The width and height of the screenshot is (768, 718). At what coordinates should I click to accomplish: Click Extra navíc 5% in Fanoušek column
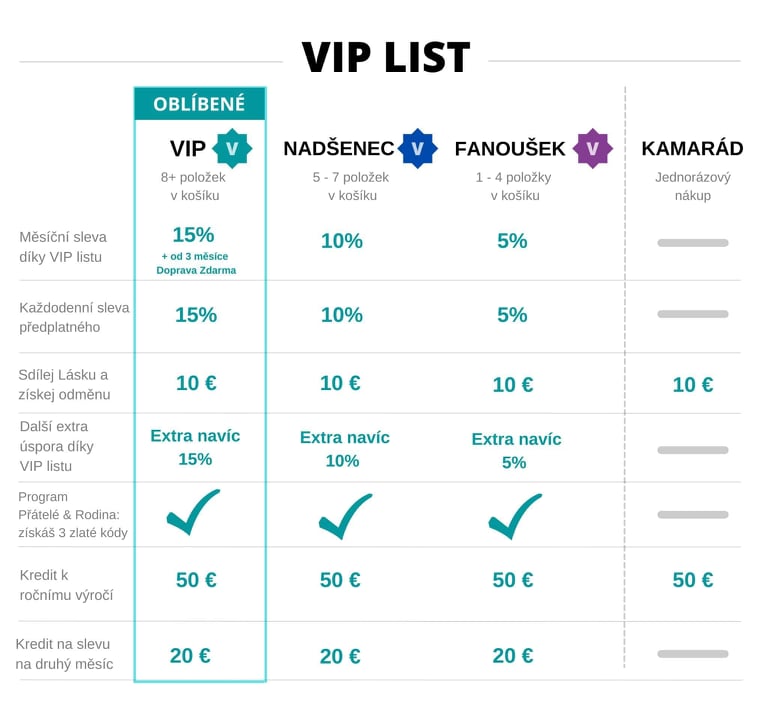pos(516,451)
